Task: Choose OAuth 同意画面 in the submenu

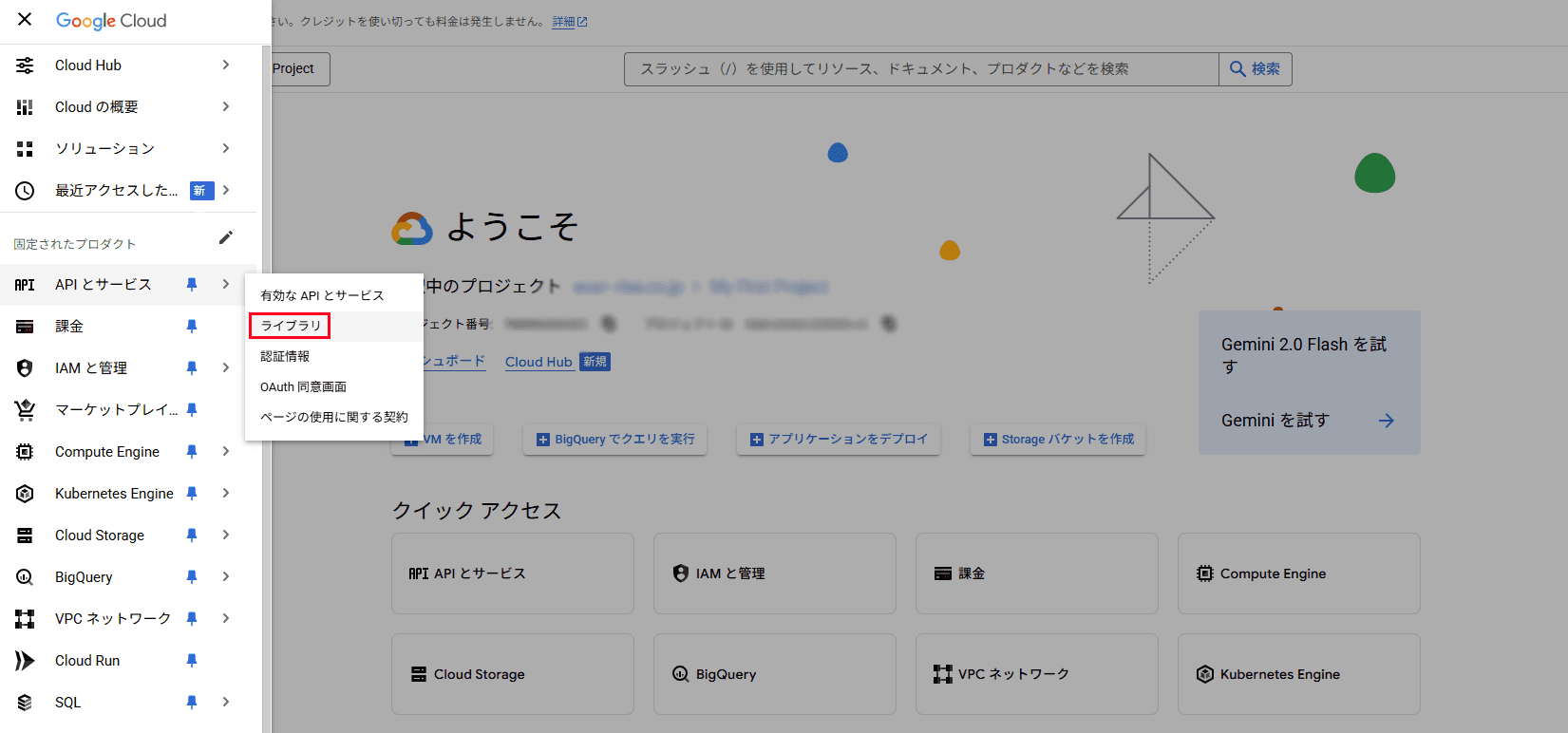Action: 334,386
